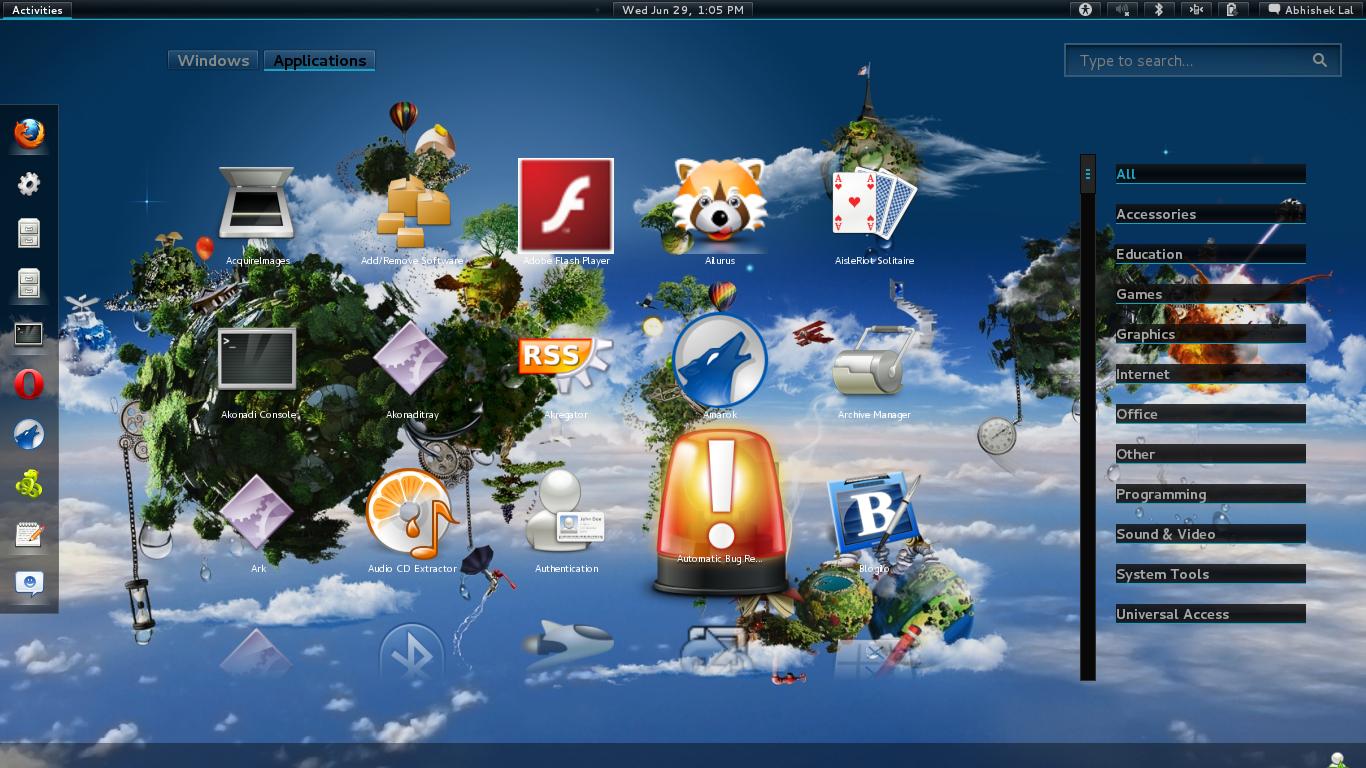Viewport: 1366px width, 768px height.
Task: Launch Firefox from the dock
Action: coord(29,133)
